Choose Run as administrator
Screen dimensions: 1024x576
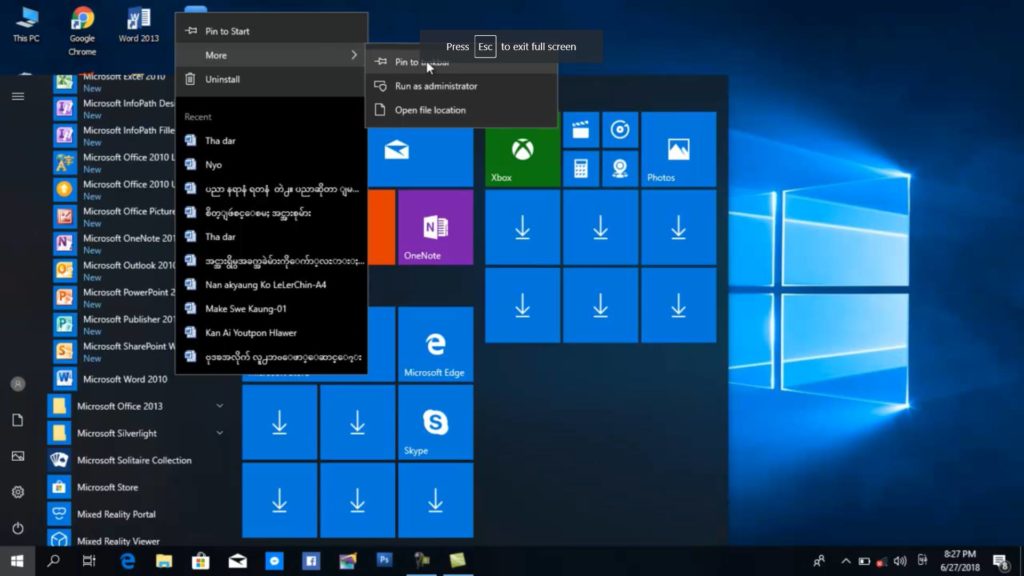coord(461,86)
